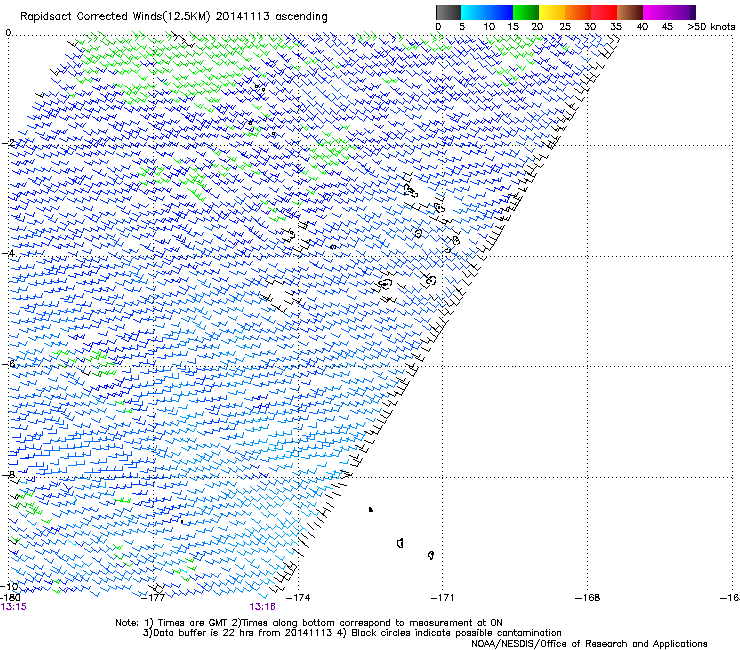Screen dimensions: 740x650
Task: Click the 'Rapidscat Corrected Winds(12.5KM)' title text
Action: pos(115,16)
